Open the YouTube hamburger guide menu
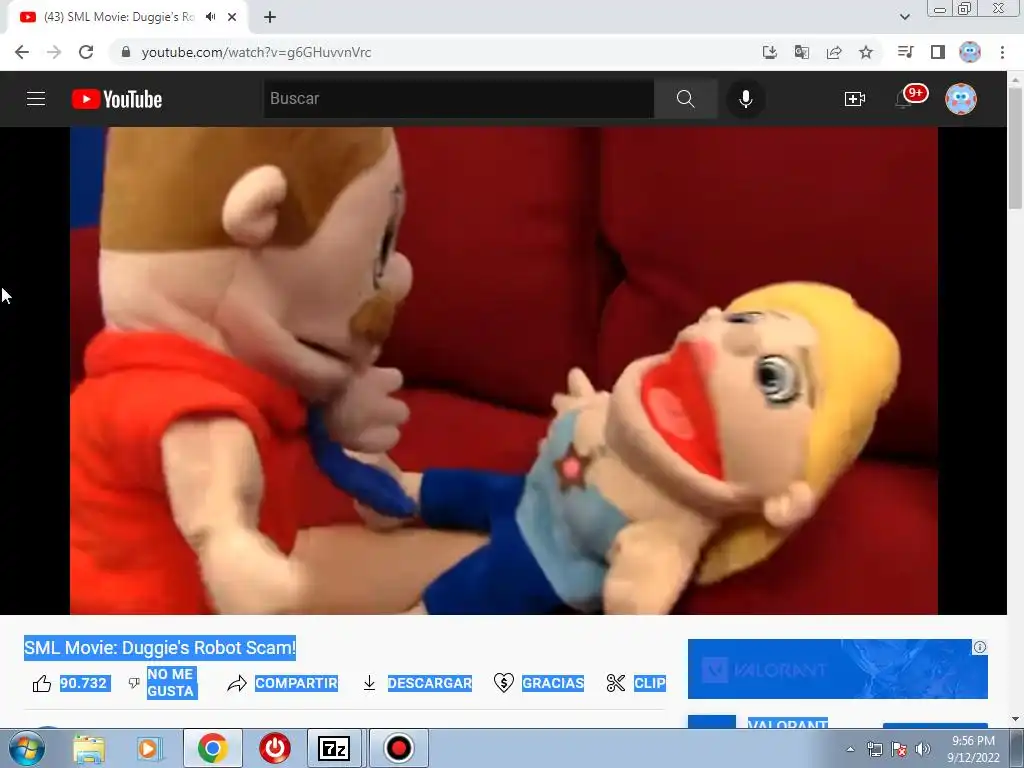Image resolution: width=1024 pixels, height=768 pixels. coord(36,99)
